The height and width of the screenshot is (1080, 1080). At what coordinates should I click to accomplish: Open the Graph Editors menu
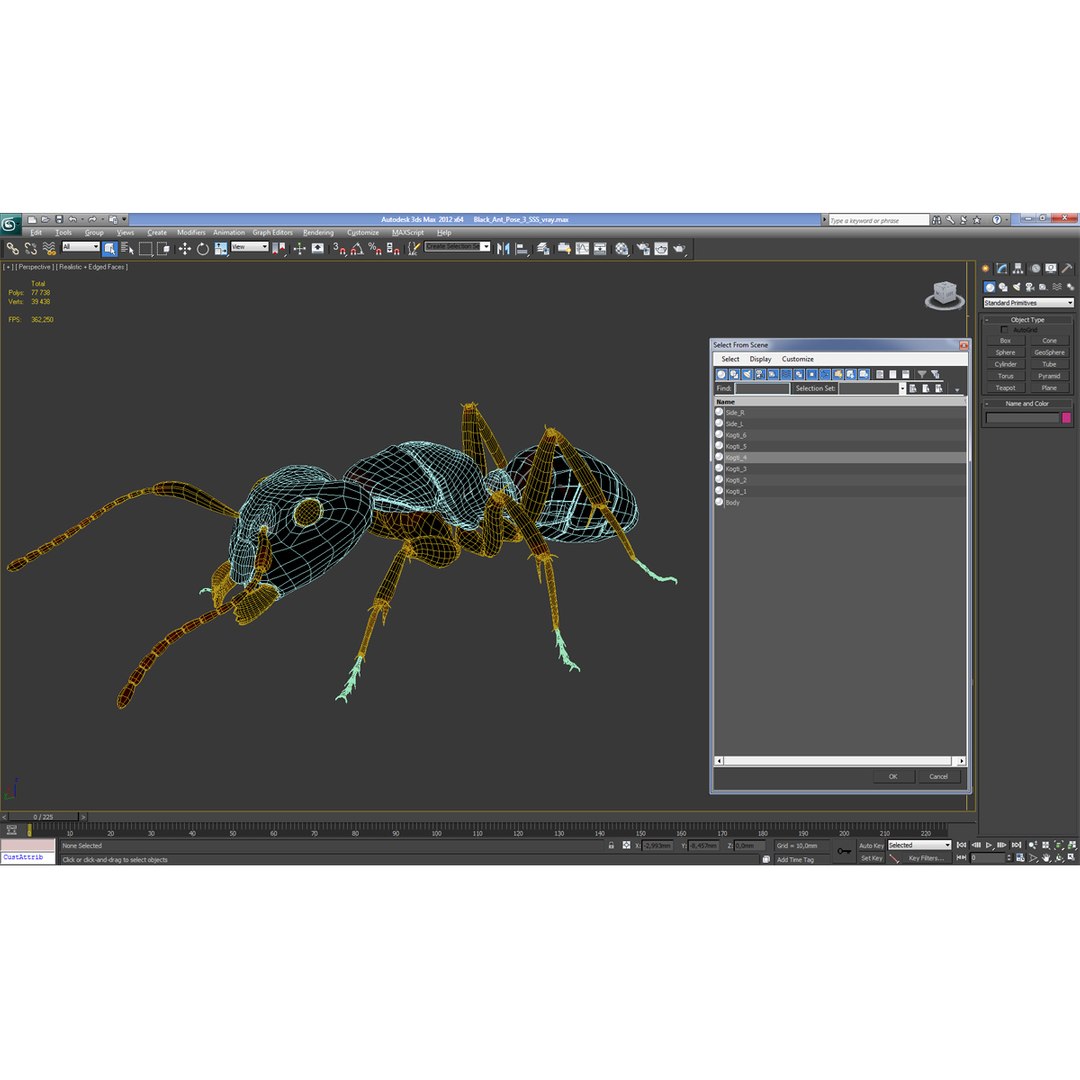272,233
